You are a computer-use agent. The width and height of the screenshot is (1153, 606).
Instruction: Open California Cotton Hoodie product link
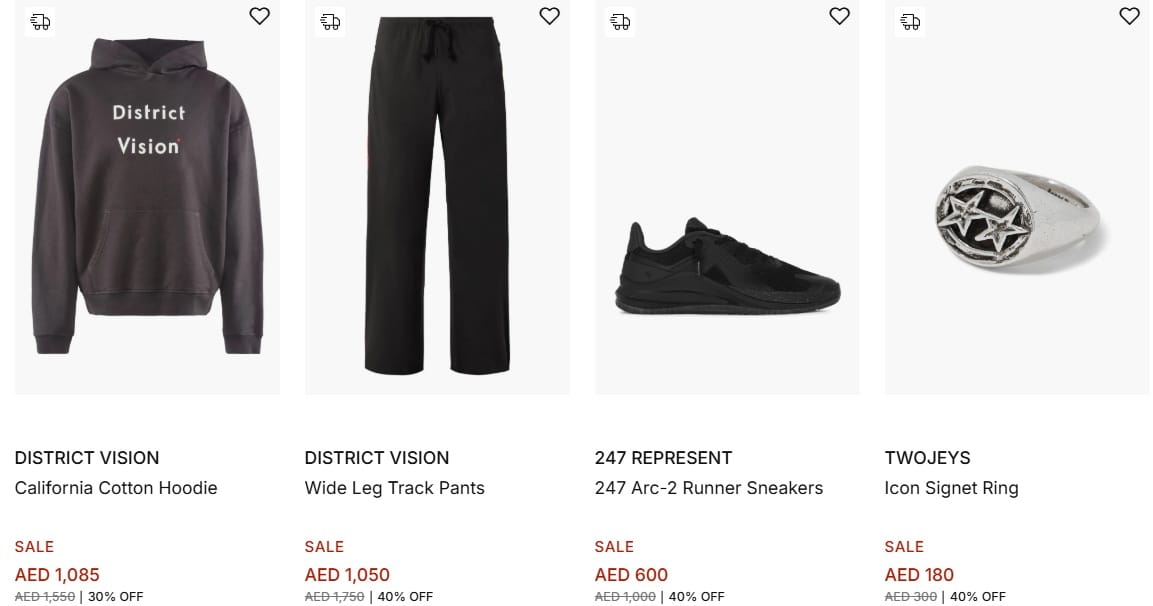[116, 488]
